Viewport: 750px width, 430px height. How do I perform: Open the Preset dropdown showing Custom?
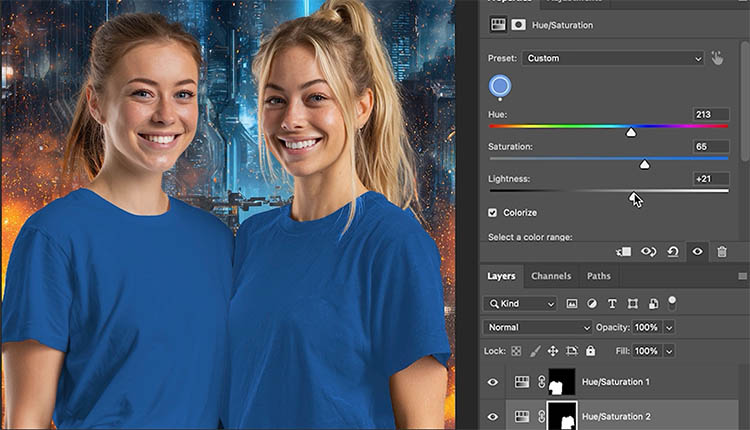tap(613, 58)
